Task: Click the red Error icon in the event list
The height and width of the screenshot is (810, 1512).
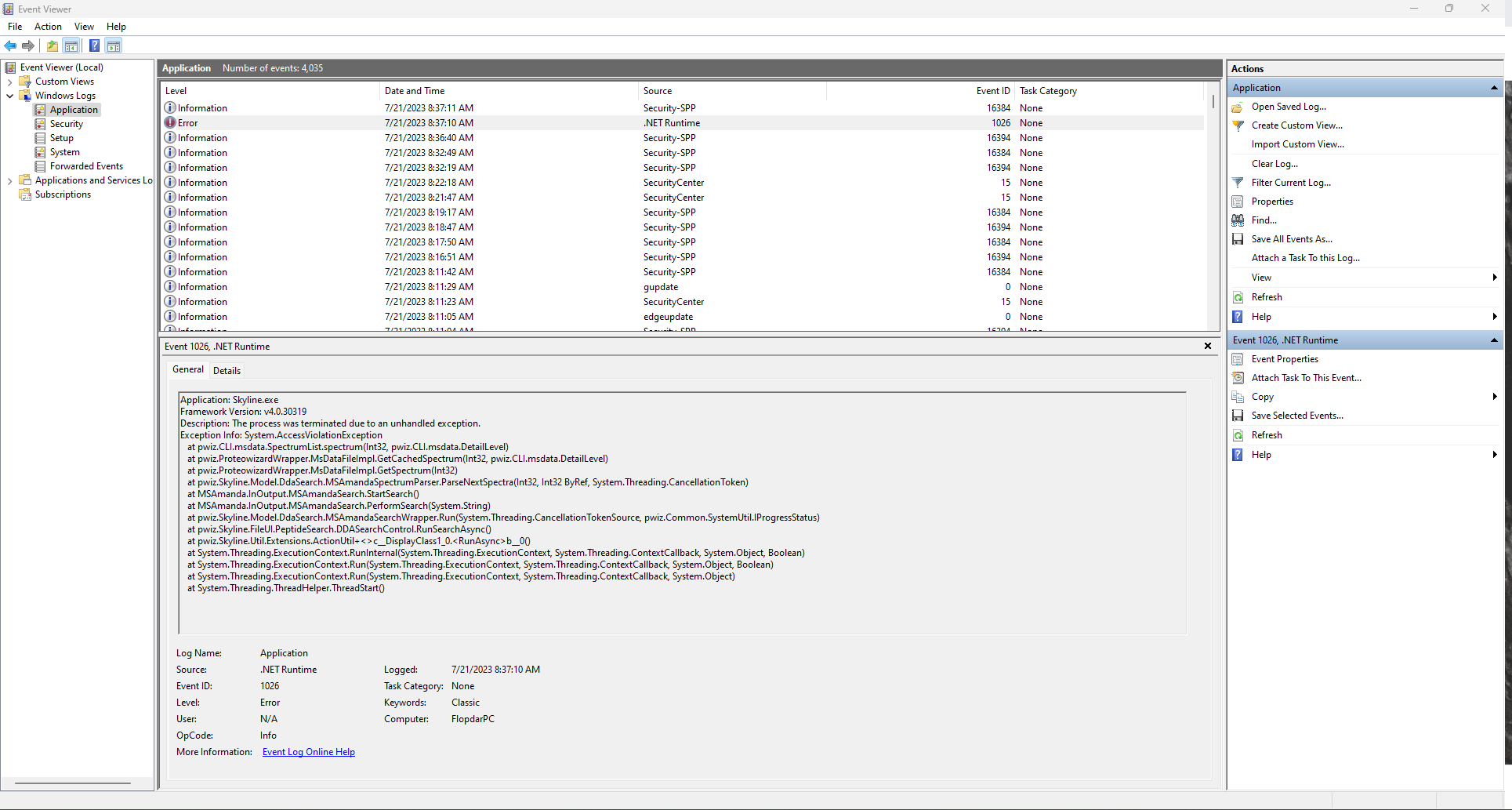Action: pos(170,123)
